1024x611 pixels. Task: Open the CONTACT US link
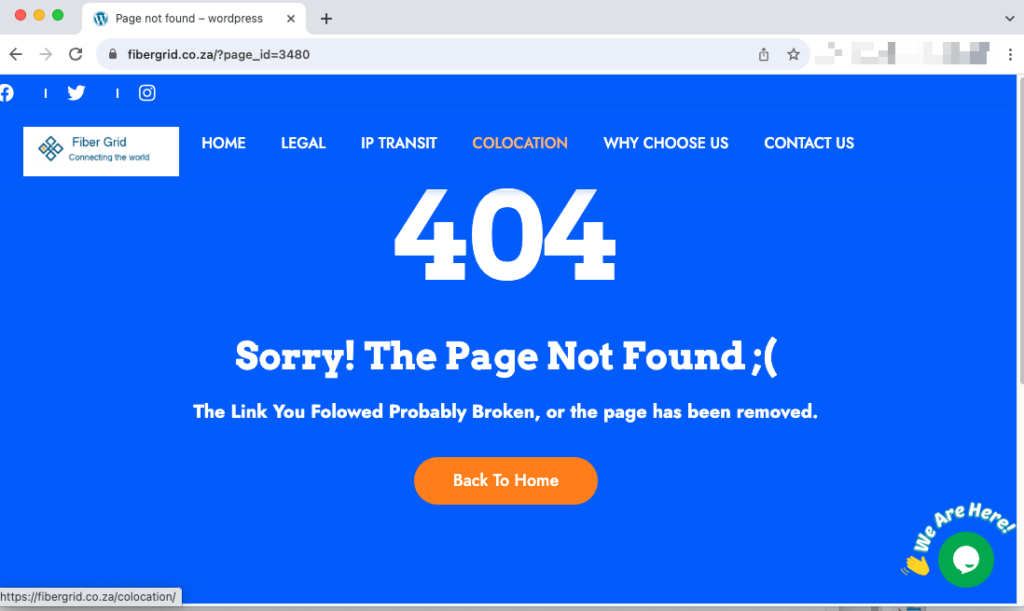[x=808, y=143]
